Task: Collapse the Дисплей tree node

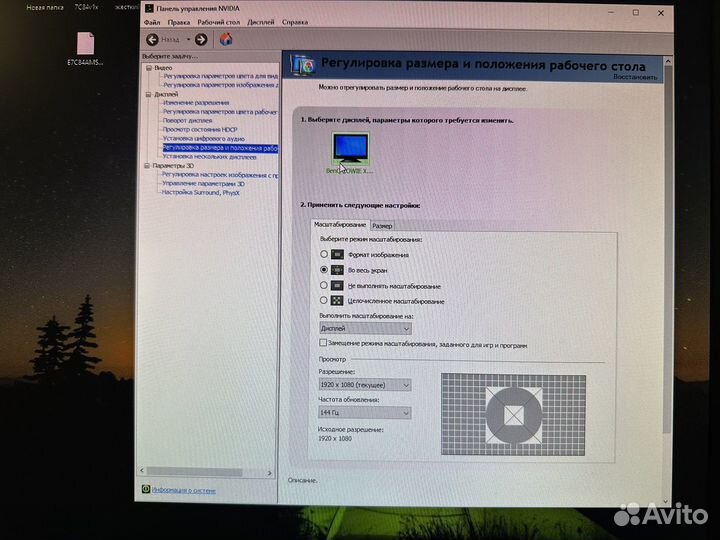Action: [148, 95]
